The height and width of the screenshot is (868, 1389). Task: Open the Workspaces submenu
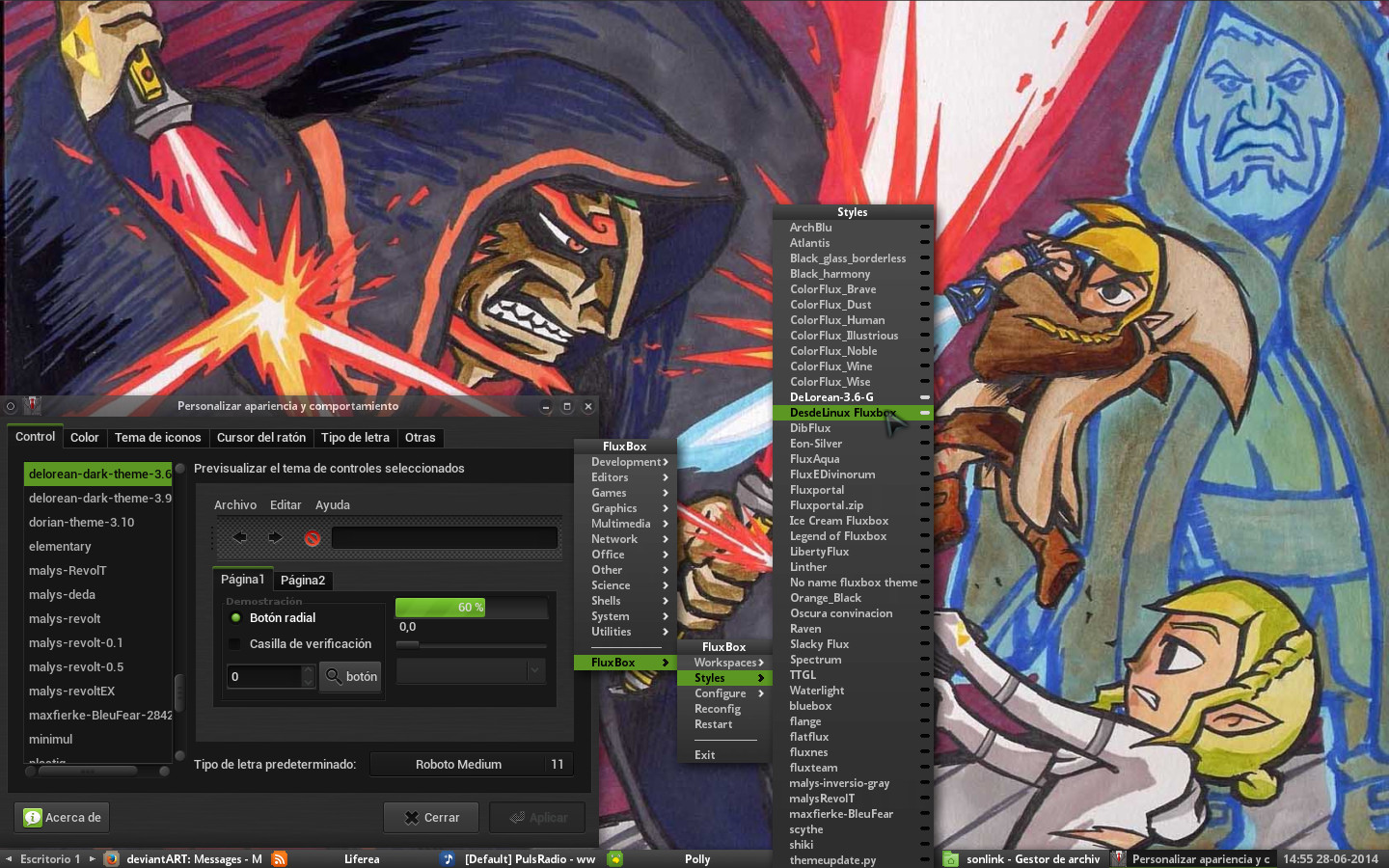(x=724, y=663)
